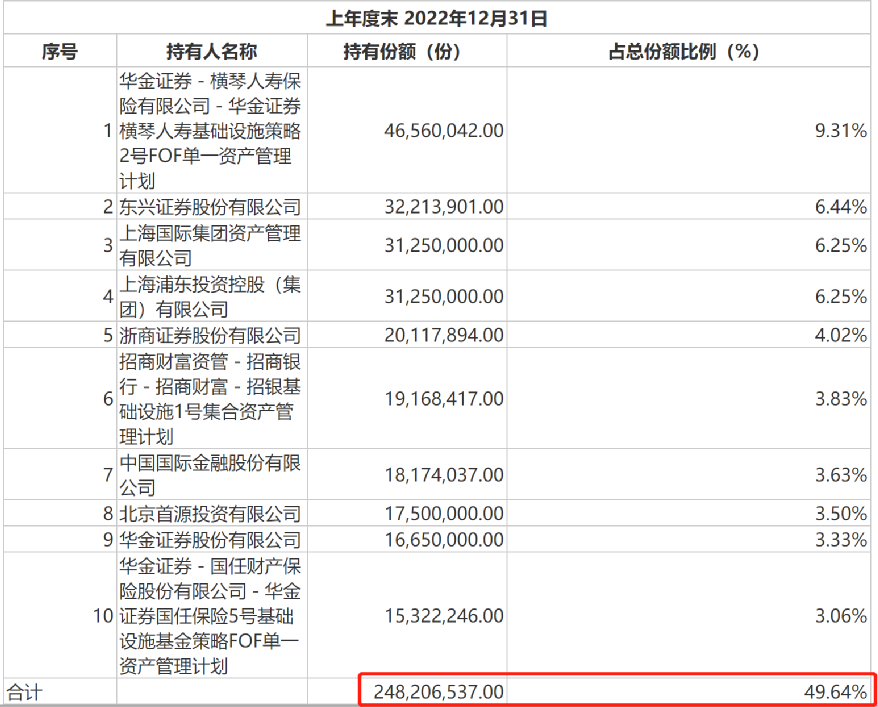
Task: Select holder '北京首源投资有限公司'
Action: pyautogui.click(x=211, y=513)
